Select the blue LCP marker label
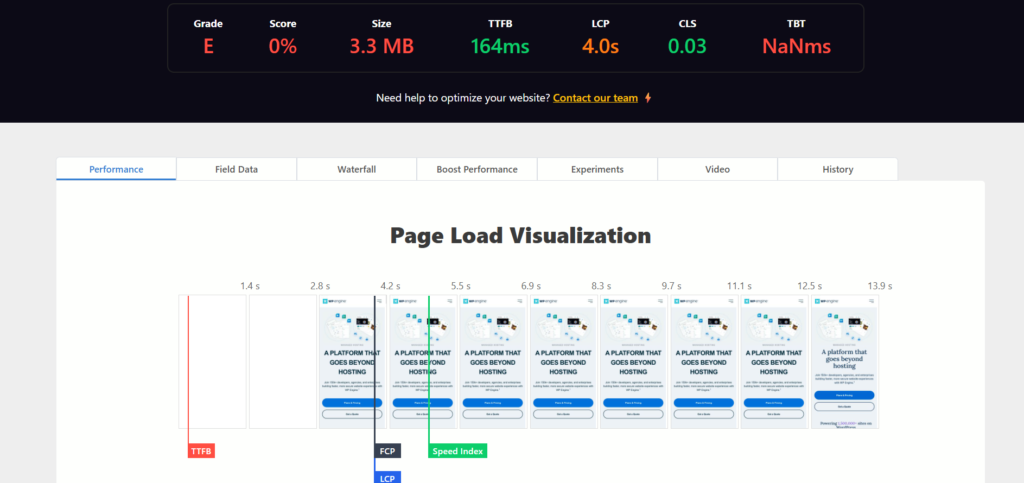Viewport: 1024px width, 483px height. (x=388, y=478)
